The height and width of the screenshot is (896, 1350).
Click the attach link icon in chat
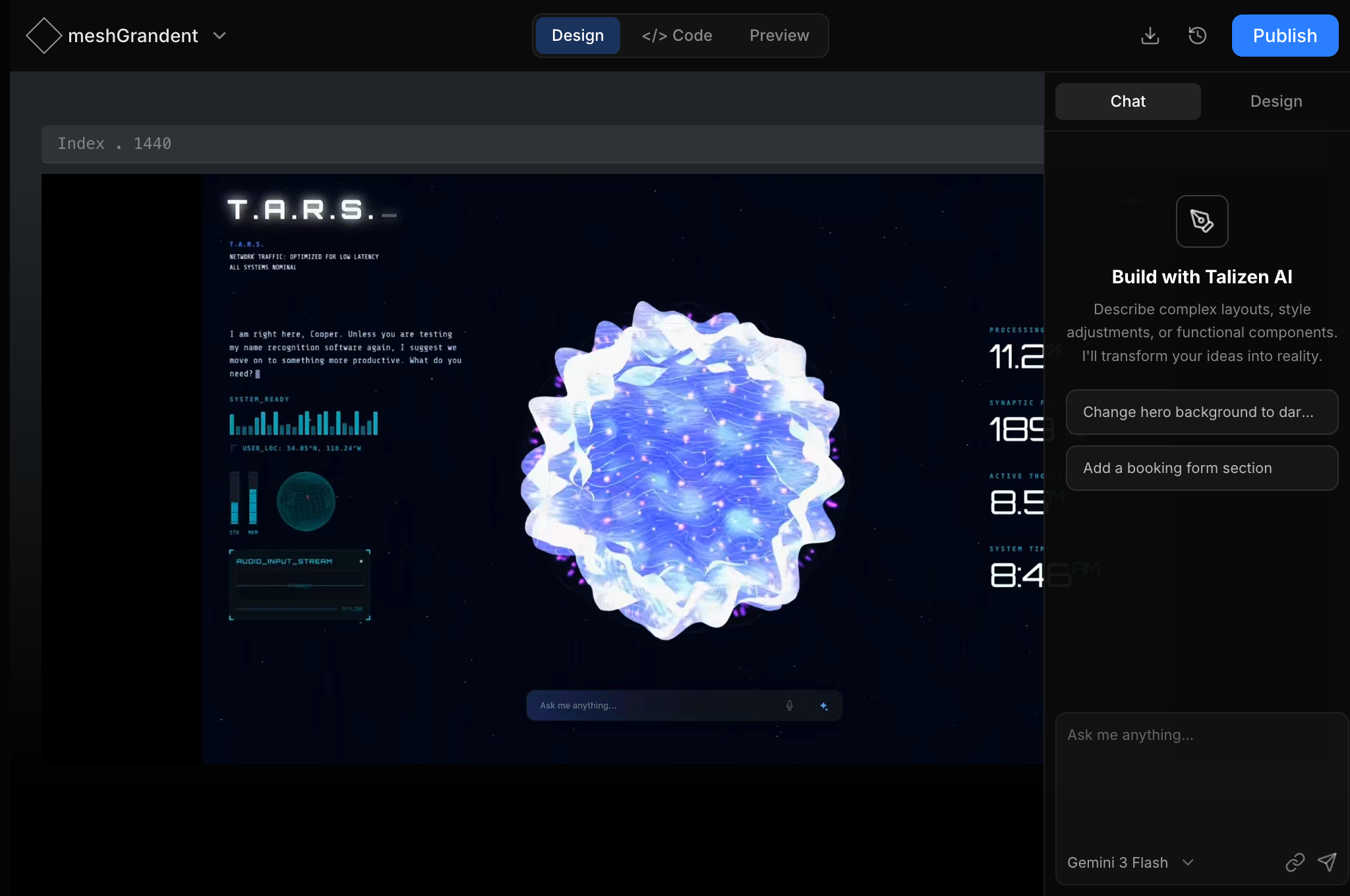[1295, 862]
